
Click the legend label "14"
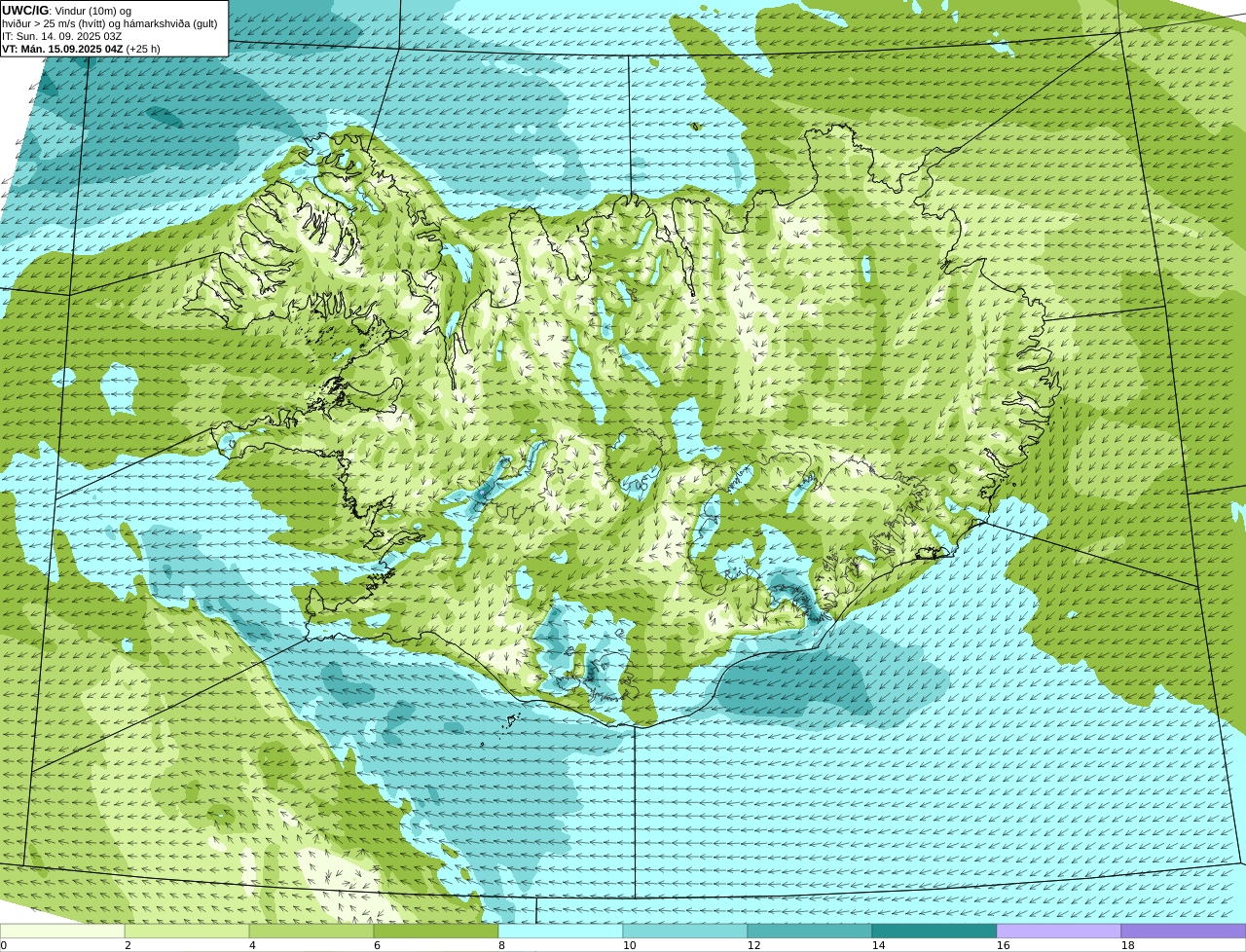(878, 945)
